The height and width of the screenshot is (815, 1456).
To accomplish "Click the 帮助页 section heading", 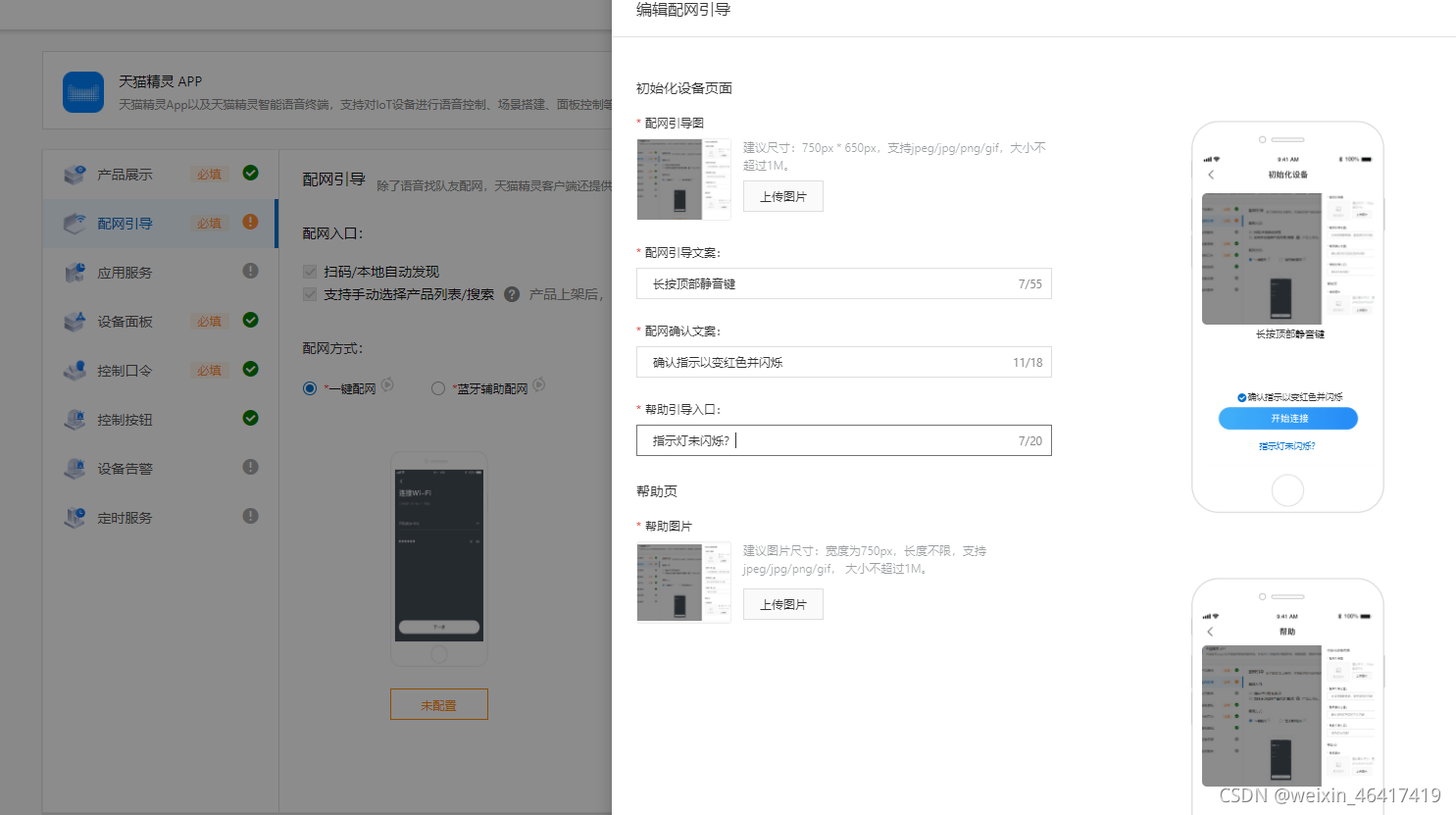I will tap(657, 491).
